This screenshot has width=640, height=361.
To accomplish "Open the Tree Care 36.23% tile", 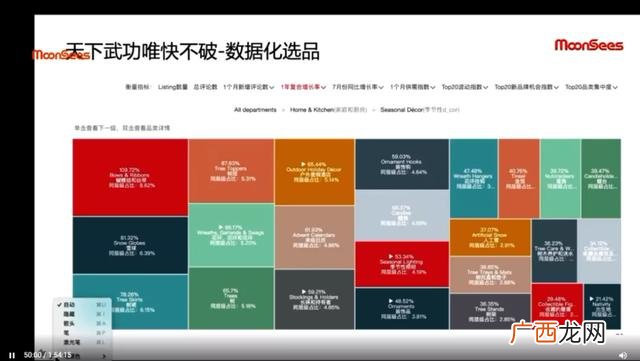I will point(554,251).
